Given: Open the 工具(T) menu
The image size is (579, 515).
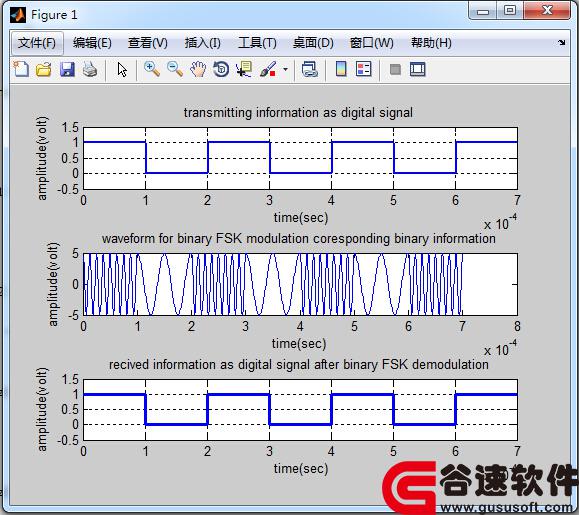Looking at the screenshot, I should coord(257,43).
